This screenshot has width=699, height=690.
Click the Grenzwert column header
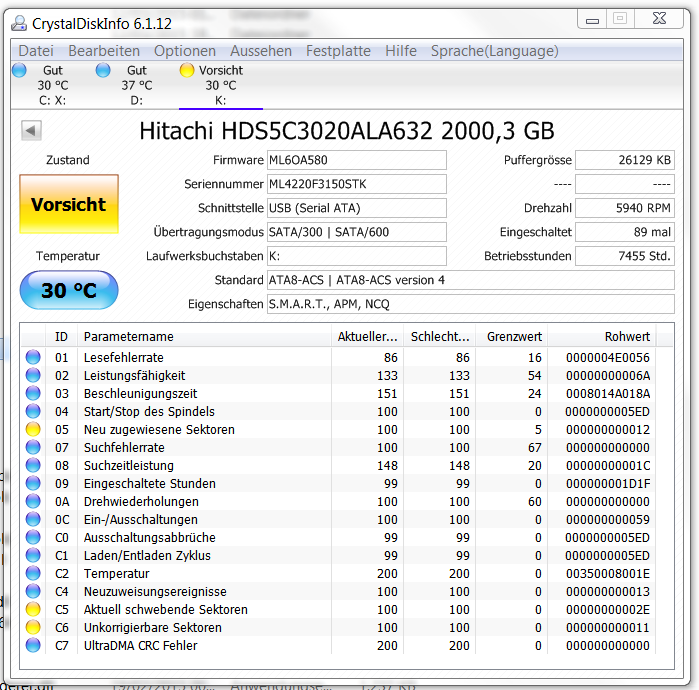coord(512,337)
